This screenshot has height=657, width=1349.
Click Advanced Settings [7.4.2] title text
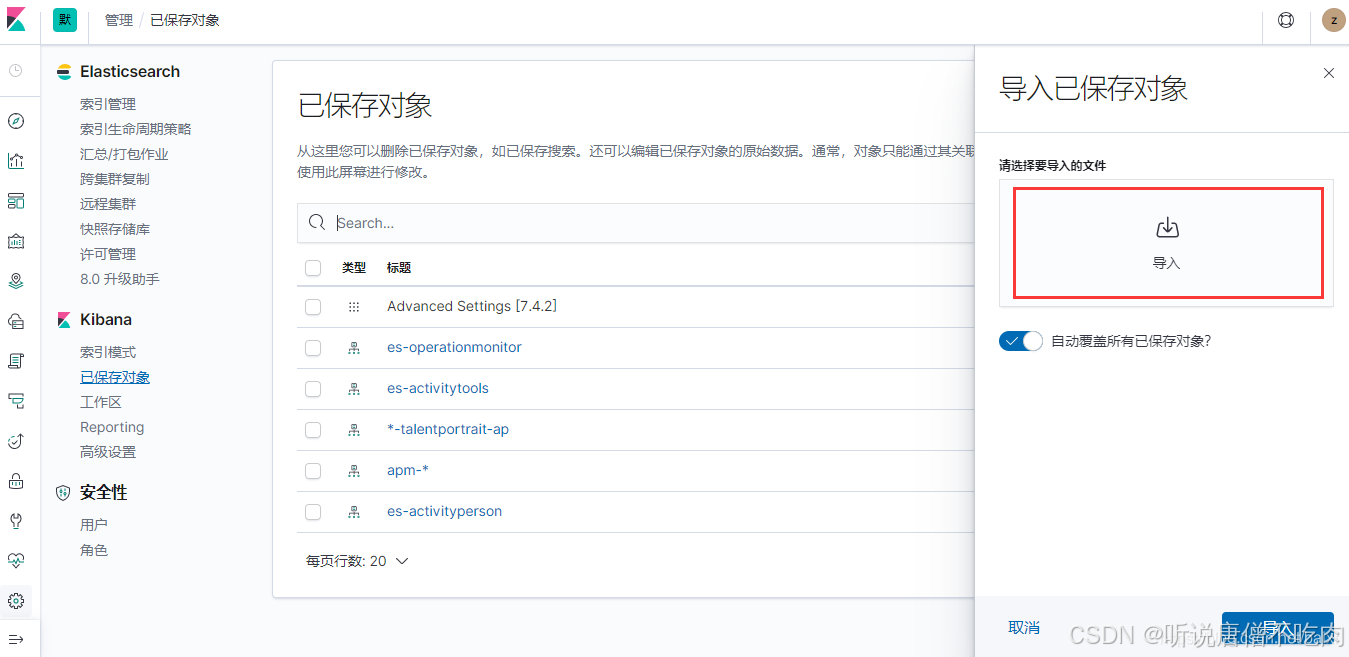472,306
